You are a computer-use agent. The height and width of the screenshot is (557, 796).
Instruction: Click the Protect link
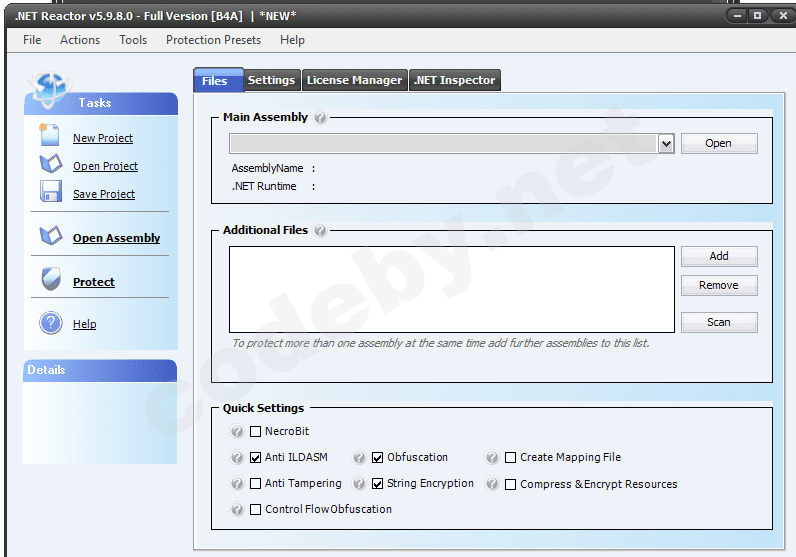[94, 282]
